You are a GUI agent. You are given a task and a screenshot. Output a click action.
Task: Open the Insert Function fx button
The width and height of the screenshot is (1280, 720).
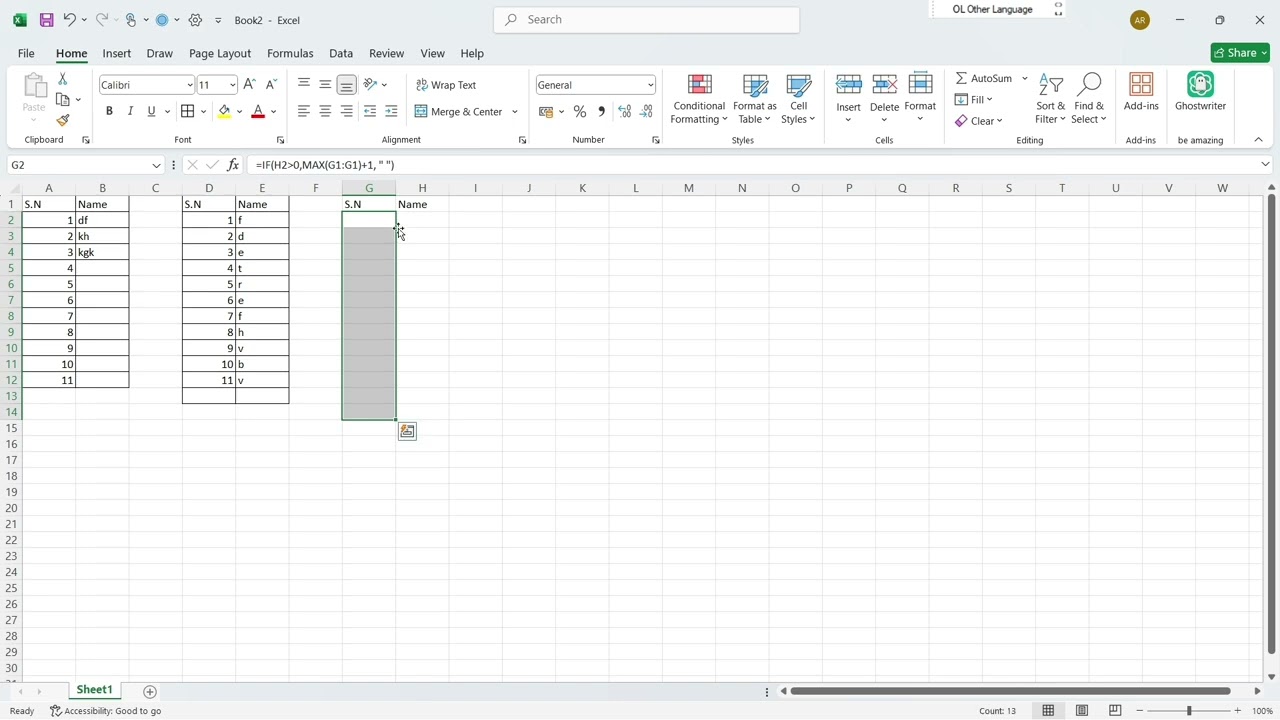[x=233, y=165]
